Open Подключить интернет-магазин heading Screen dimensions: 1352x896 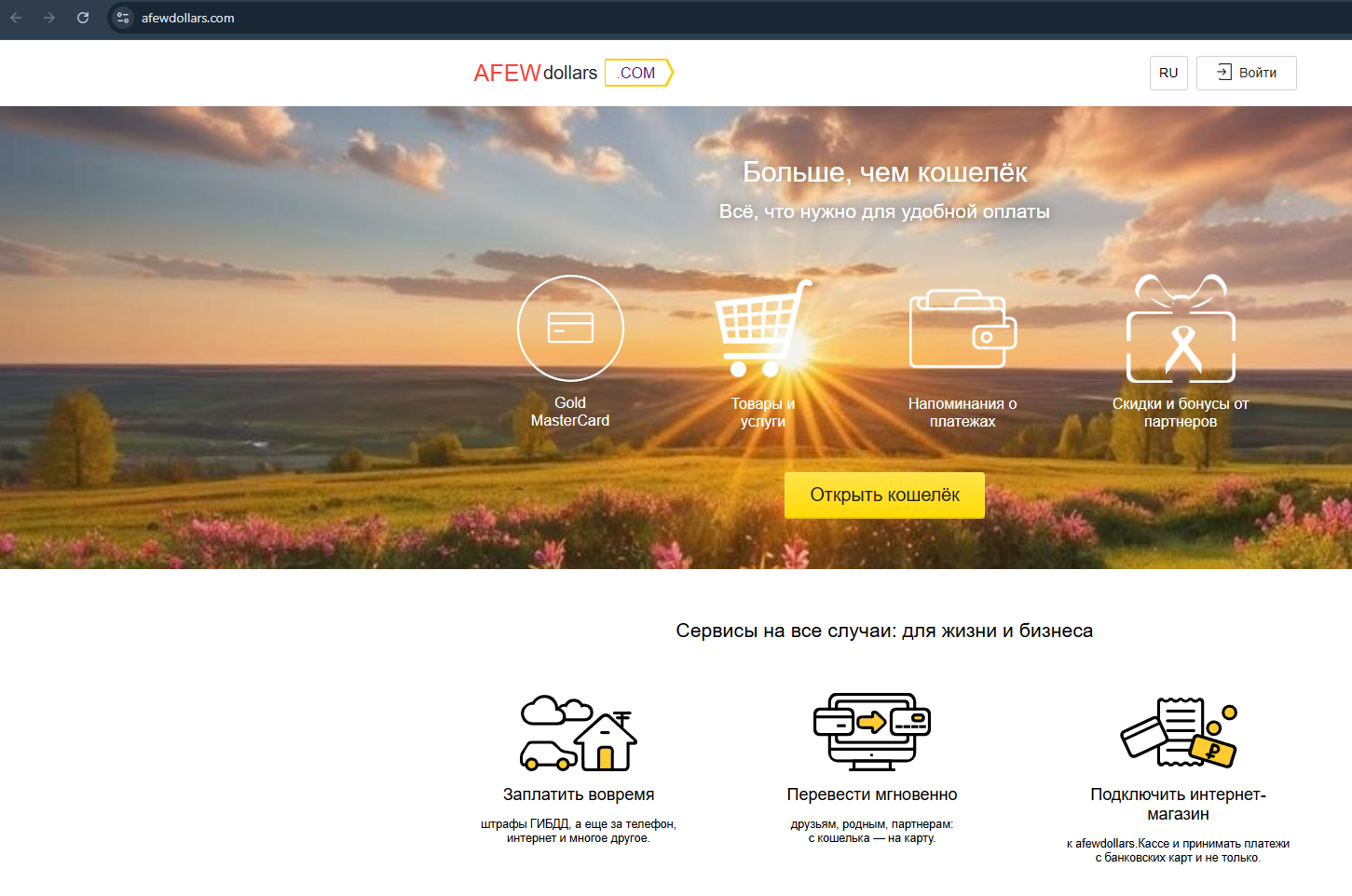pos(1179,804)
